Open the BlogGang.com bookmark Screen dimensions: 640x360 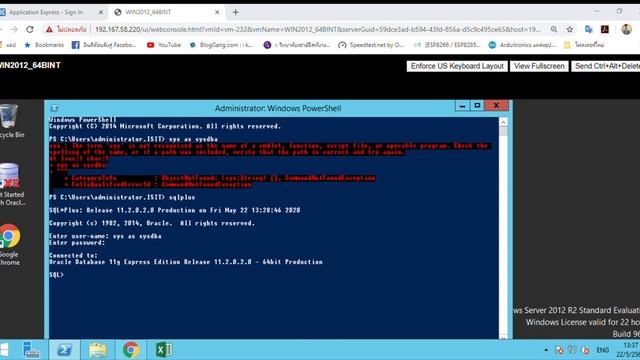(221, 45)
